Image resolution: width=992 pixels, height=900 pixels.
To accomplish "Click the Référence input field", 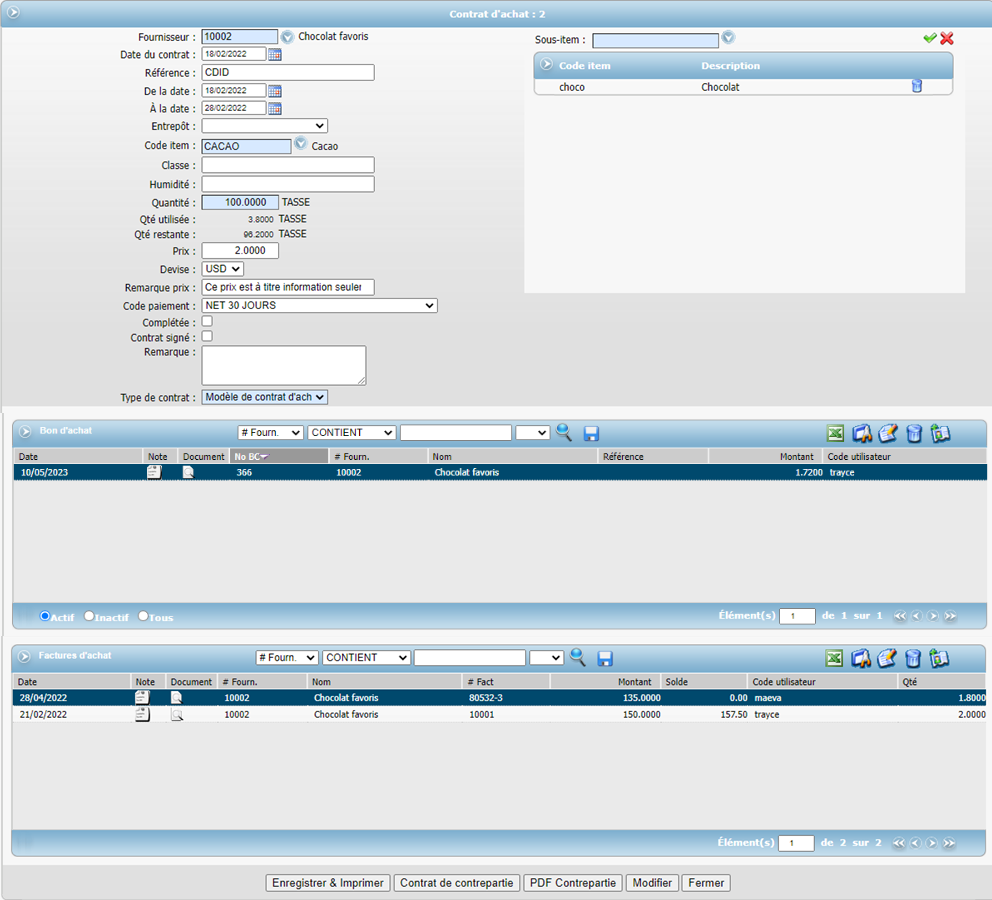I will click(x=288, y=73).
